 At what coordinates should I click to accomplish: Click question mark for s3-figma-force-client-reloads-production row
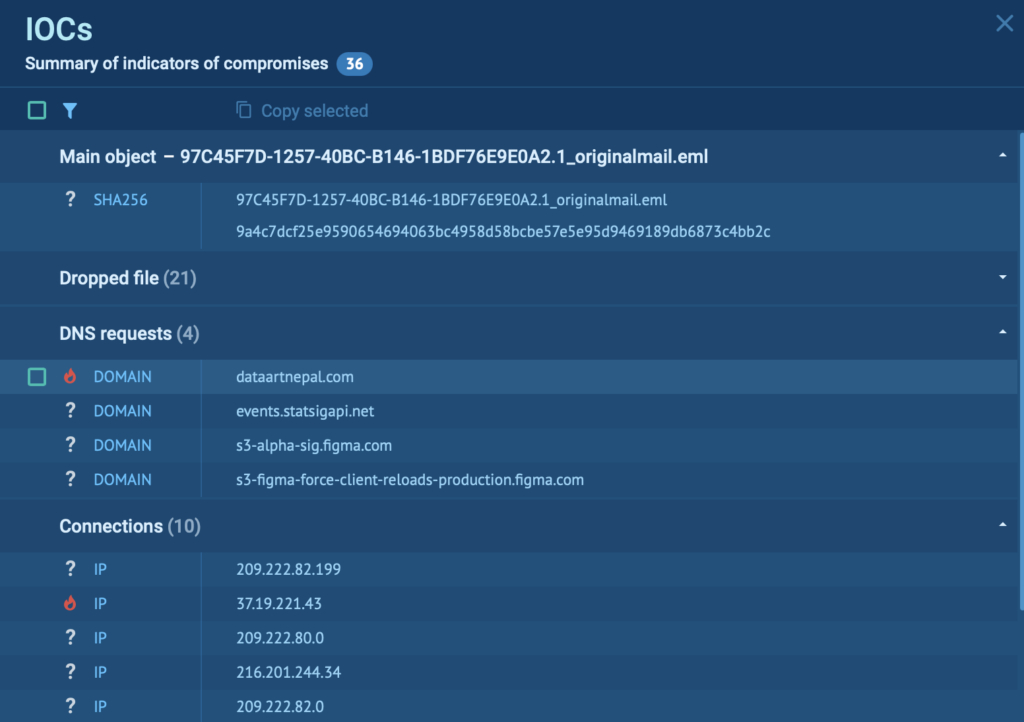click(x=70, y=479)
